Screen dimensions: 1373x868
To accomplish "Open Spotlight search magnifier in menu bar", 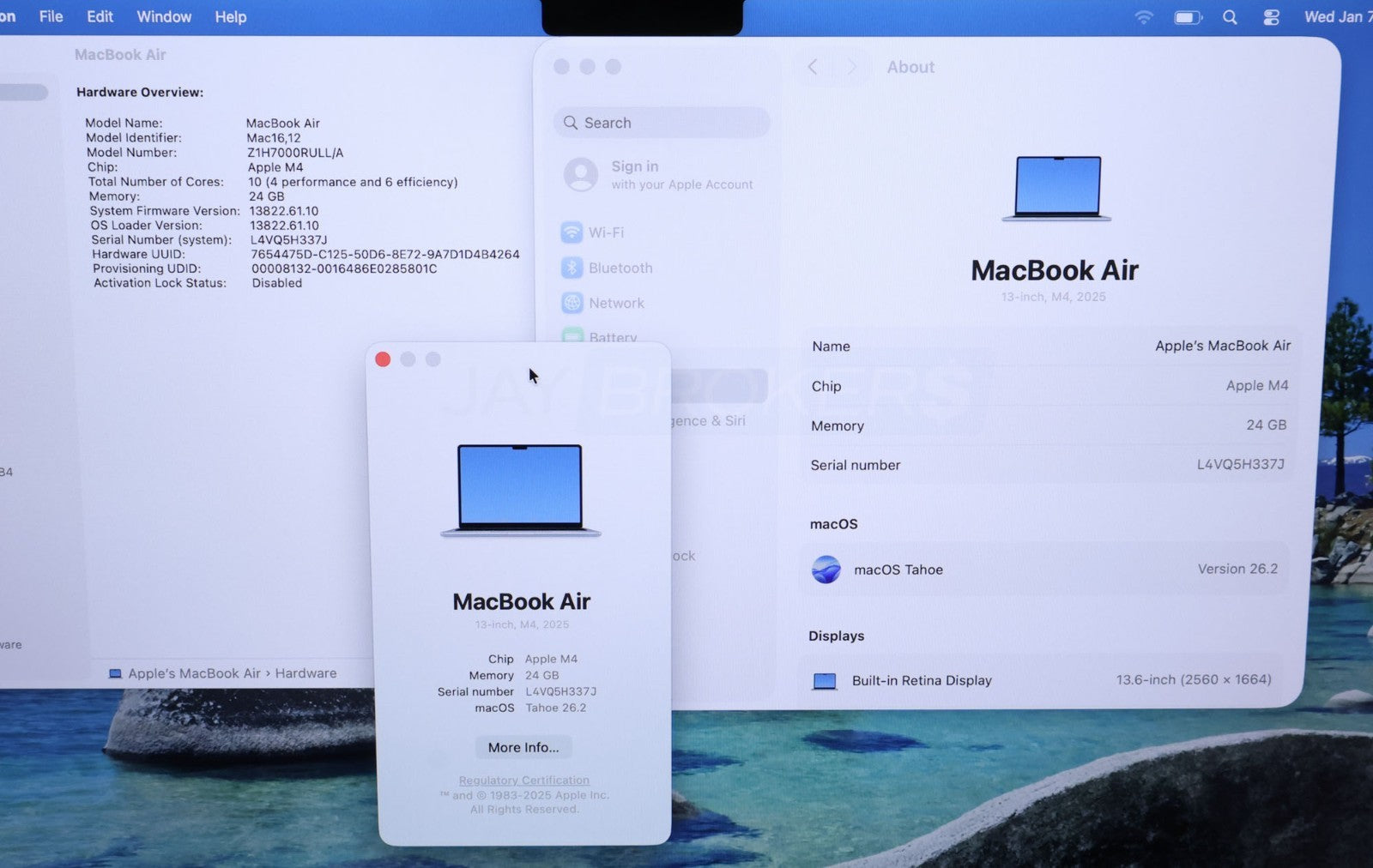I will (x=1230, y=17).
